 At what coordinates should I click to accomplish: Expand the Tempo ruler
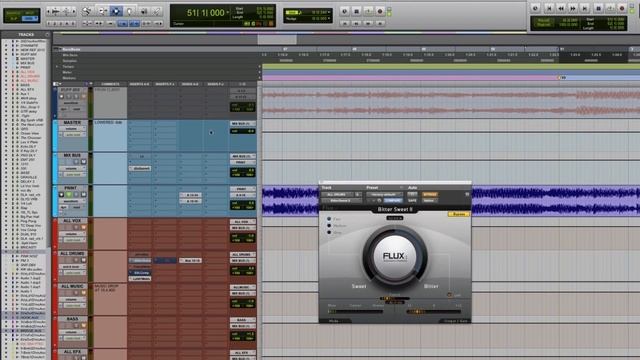point(57,67)
